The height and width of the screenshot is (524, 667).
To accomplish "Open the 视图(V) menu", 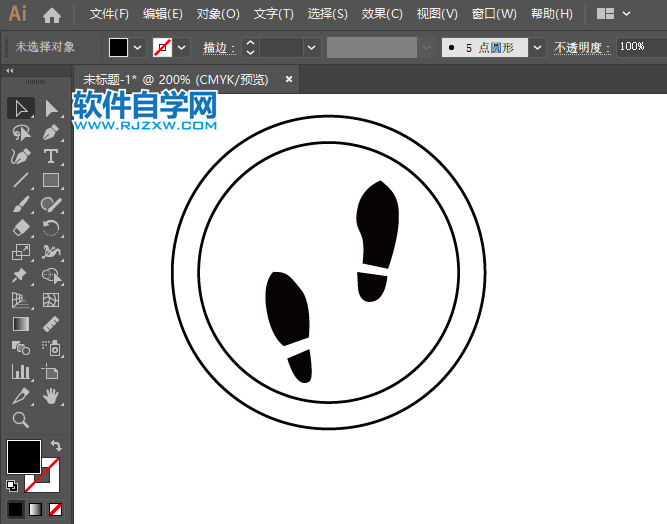I will [x=437, y=14].
